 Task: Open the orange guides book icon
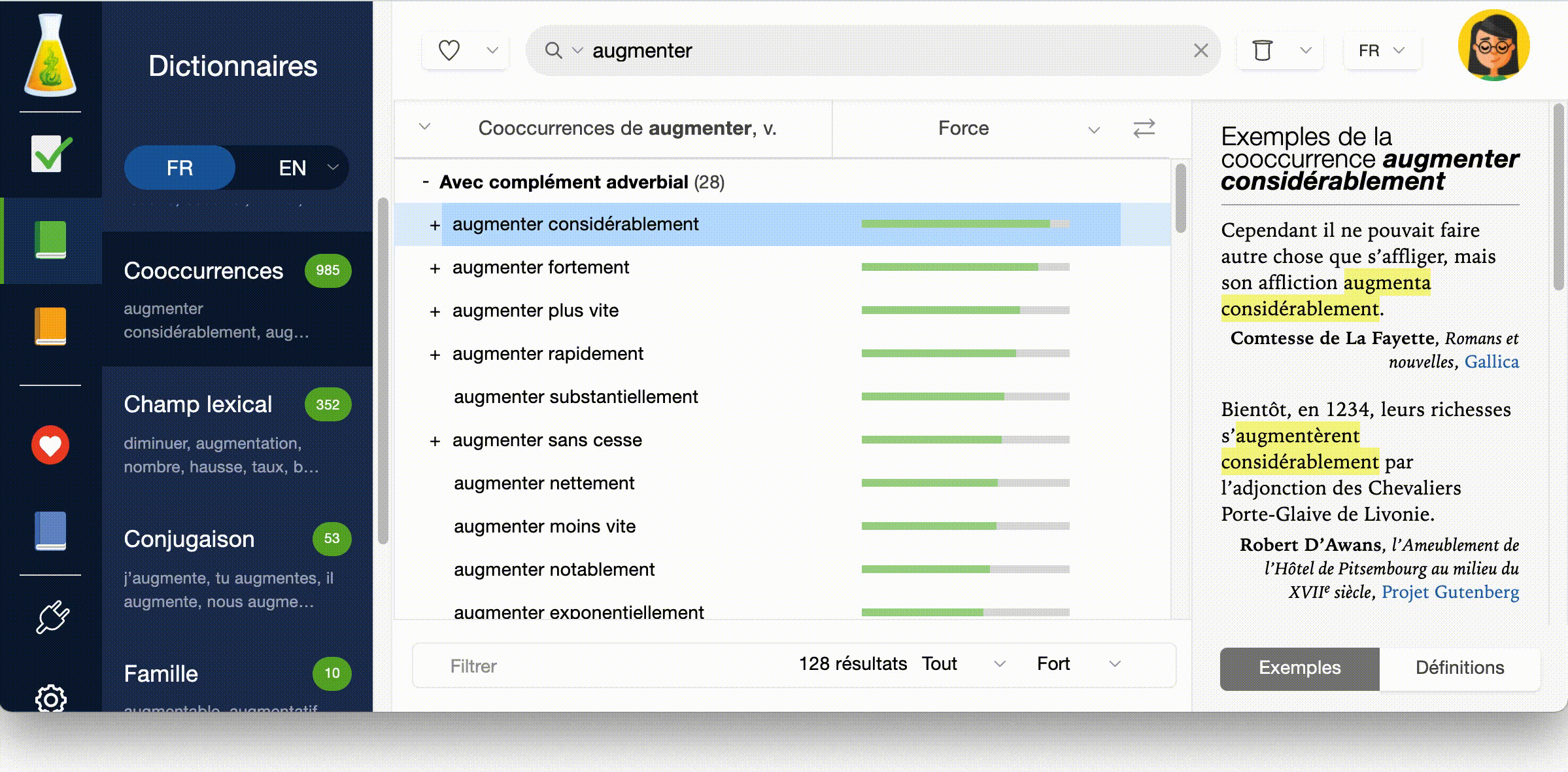[50, 326]
